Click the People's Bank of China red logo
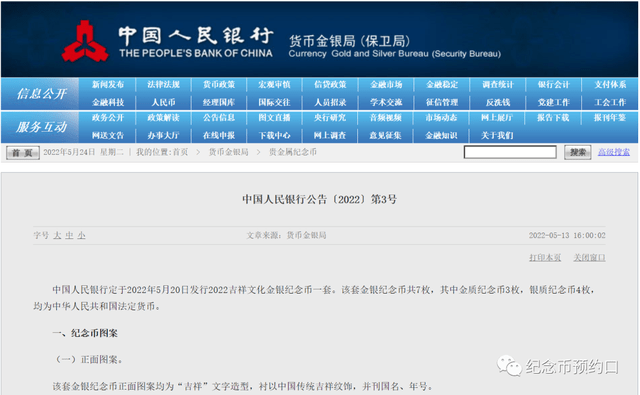Image resolution: width=640 pixels, height=395 pixels. click(x=85, y=41)
